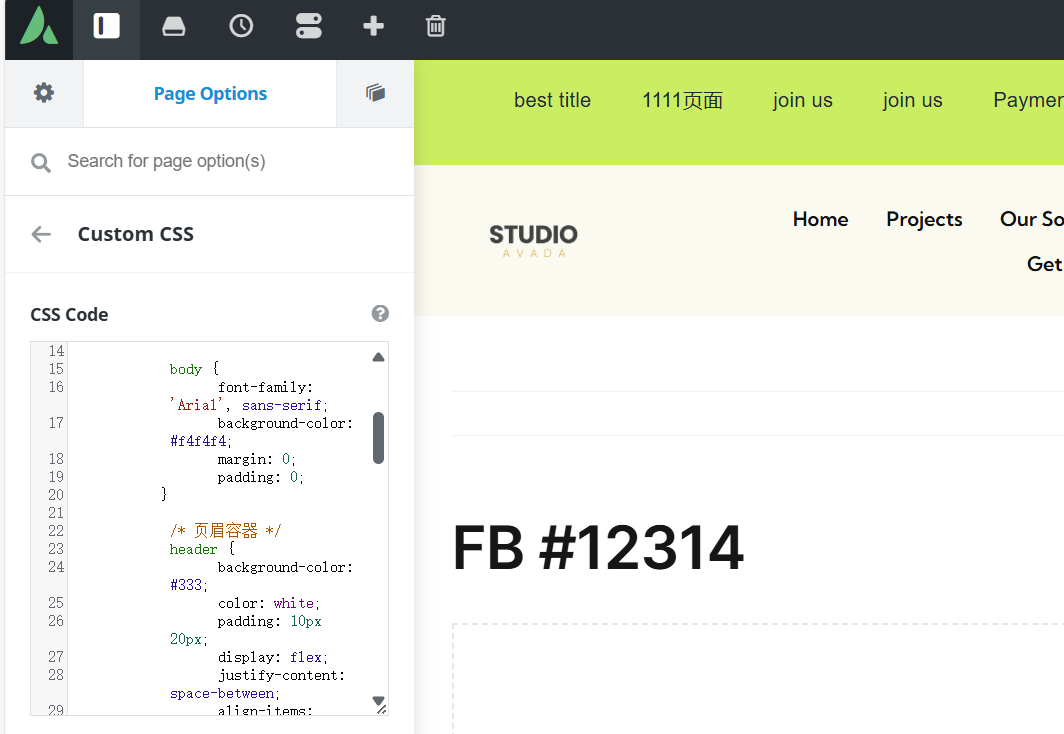Open the history clock icon
Image resolution: width=1064 pixels, height=734 pixels.
pos(241,27)
